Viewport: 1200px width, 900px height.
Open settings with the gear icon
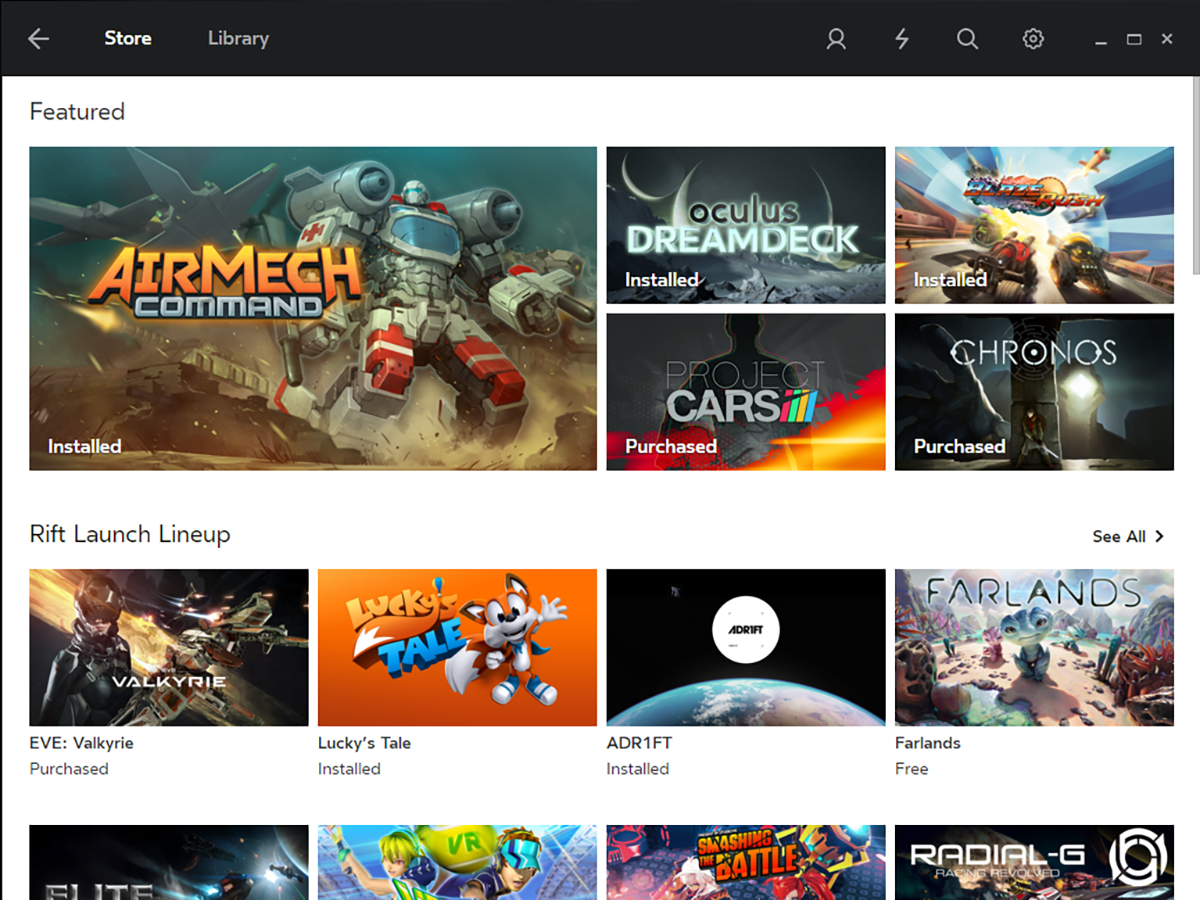point(1033,39)
